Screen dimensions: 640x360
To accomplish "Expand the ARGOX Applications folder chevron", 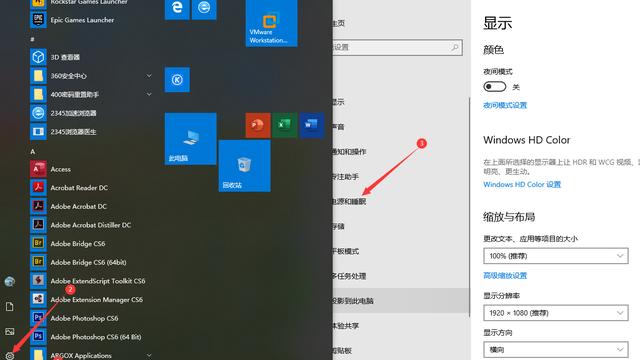I will coord(149,355).
